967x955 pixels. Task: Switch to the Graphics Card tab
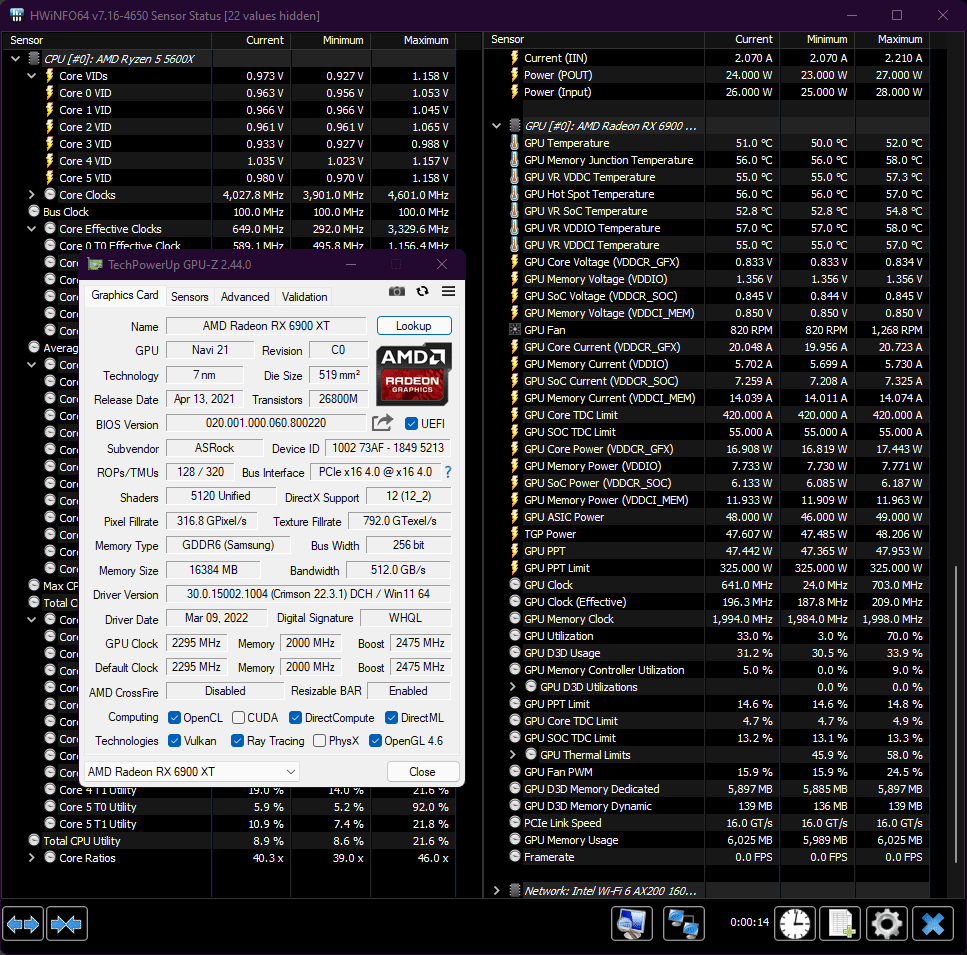tap(125, 295)
